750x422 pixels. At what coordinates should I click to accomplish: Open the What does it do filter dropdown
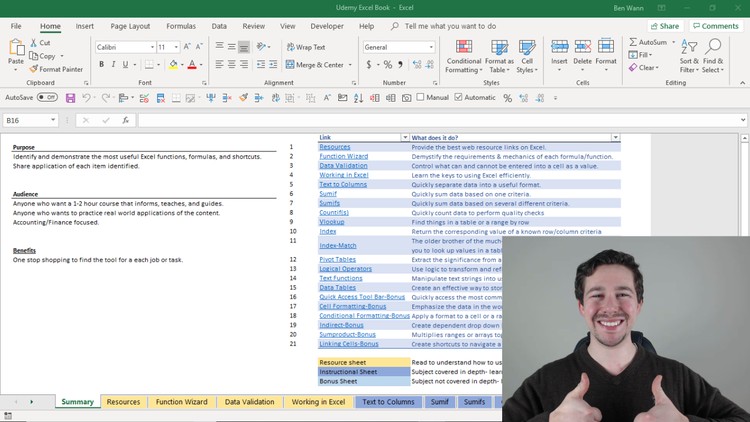(615, 137)
